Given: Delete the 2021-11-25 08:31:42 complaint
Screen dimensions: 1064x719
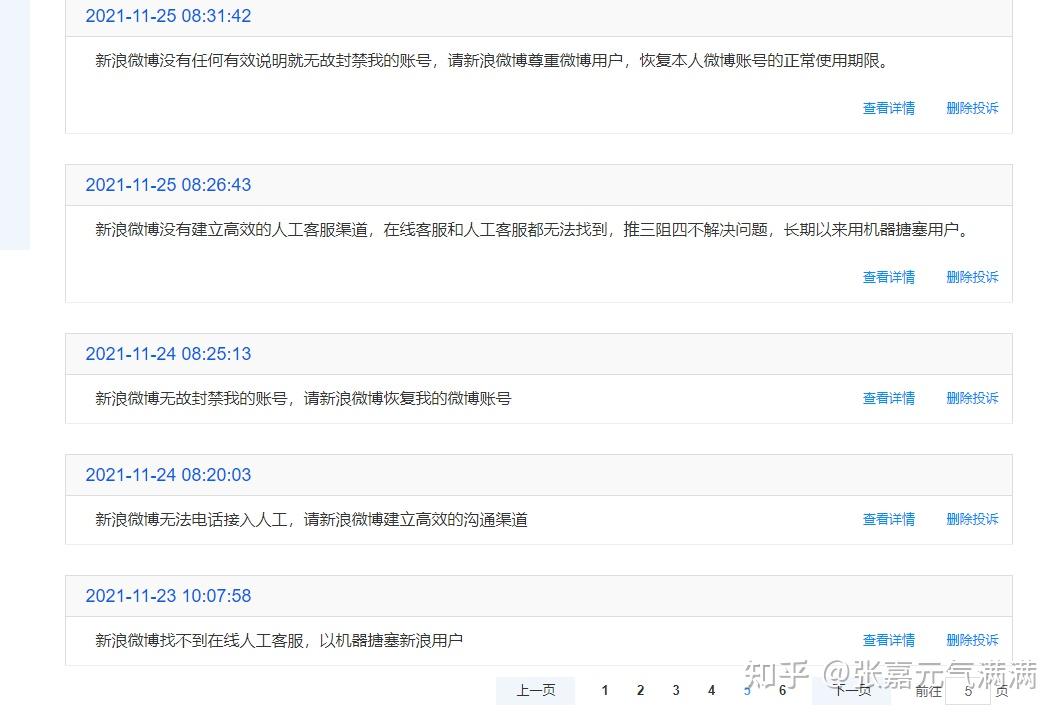Looking at the screenshot, I should [972, 108].
